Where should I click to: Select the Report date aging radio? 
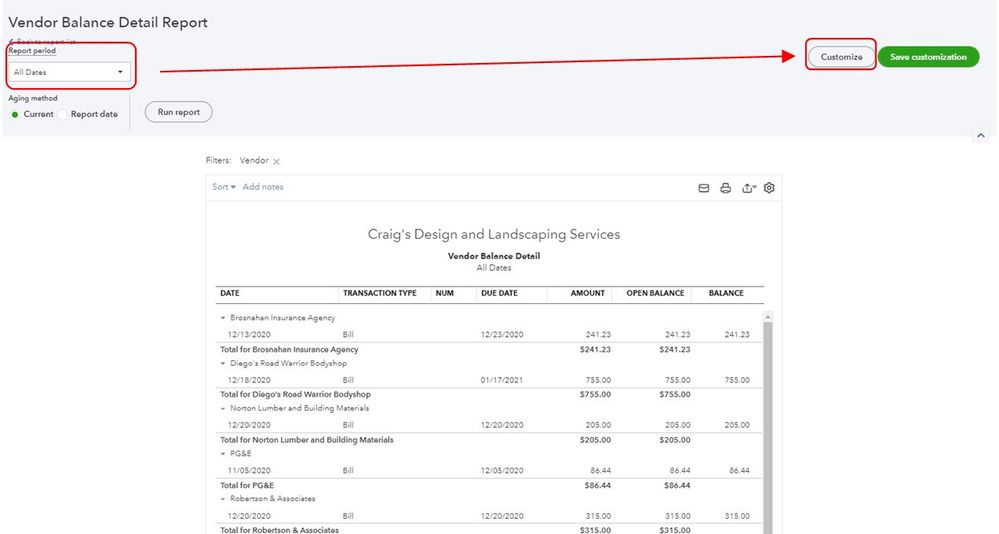click(x=62, y=115)
